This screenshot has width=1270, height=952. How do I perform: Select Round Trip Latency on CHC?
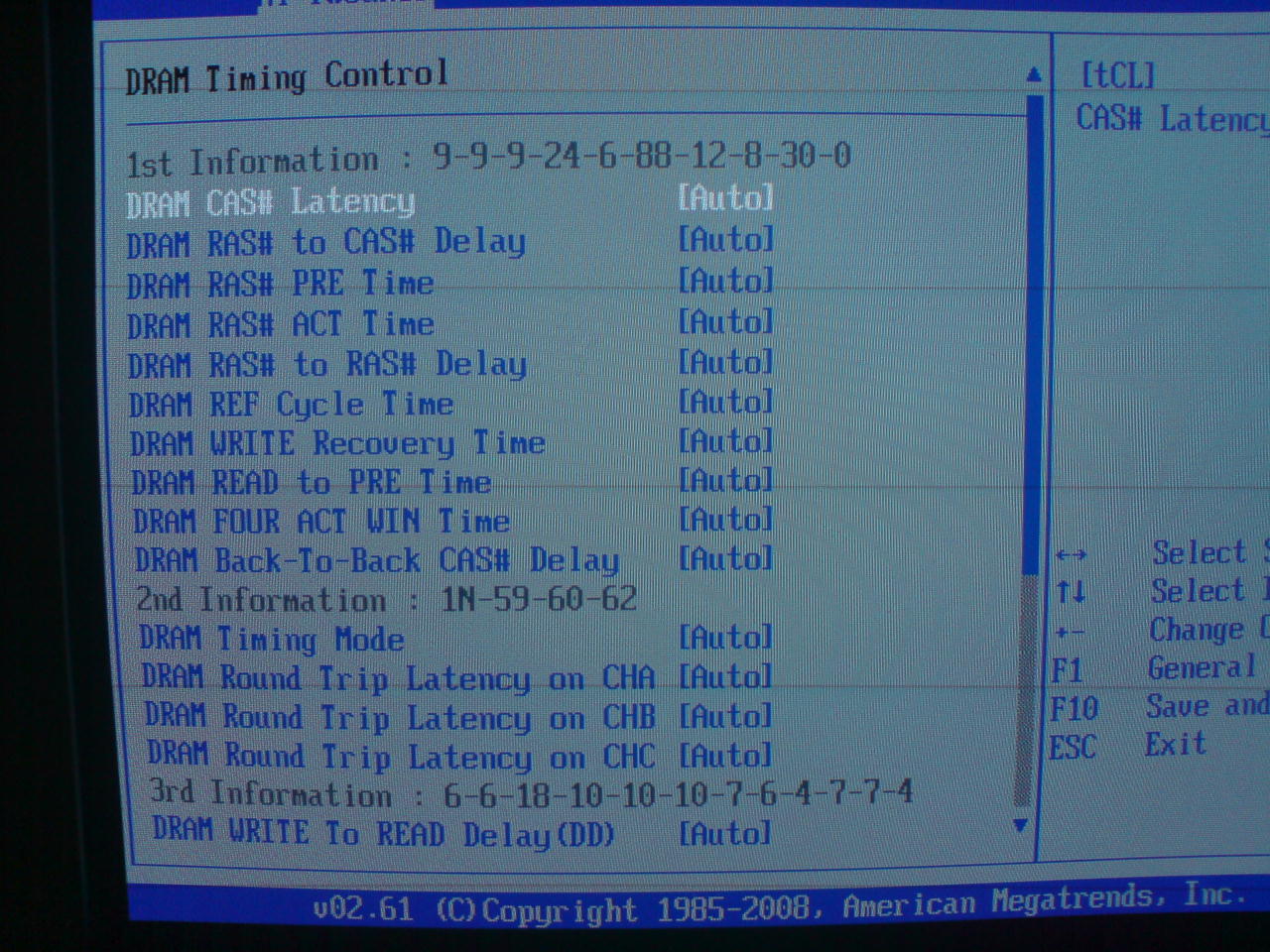tap(401, 757)
